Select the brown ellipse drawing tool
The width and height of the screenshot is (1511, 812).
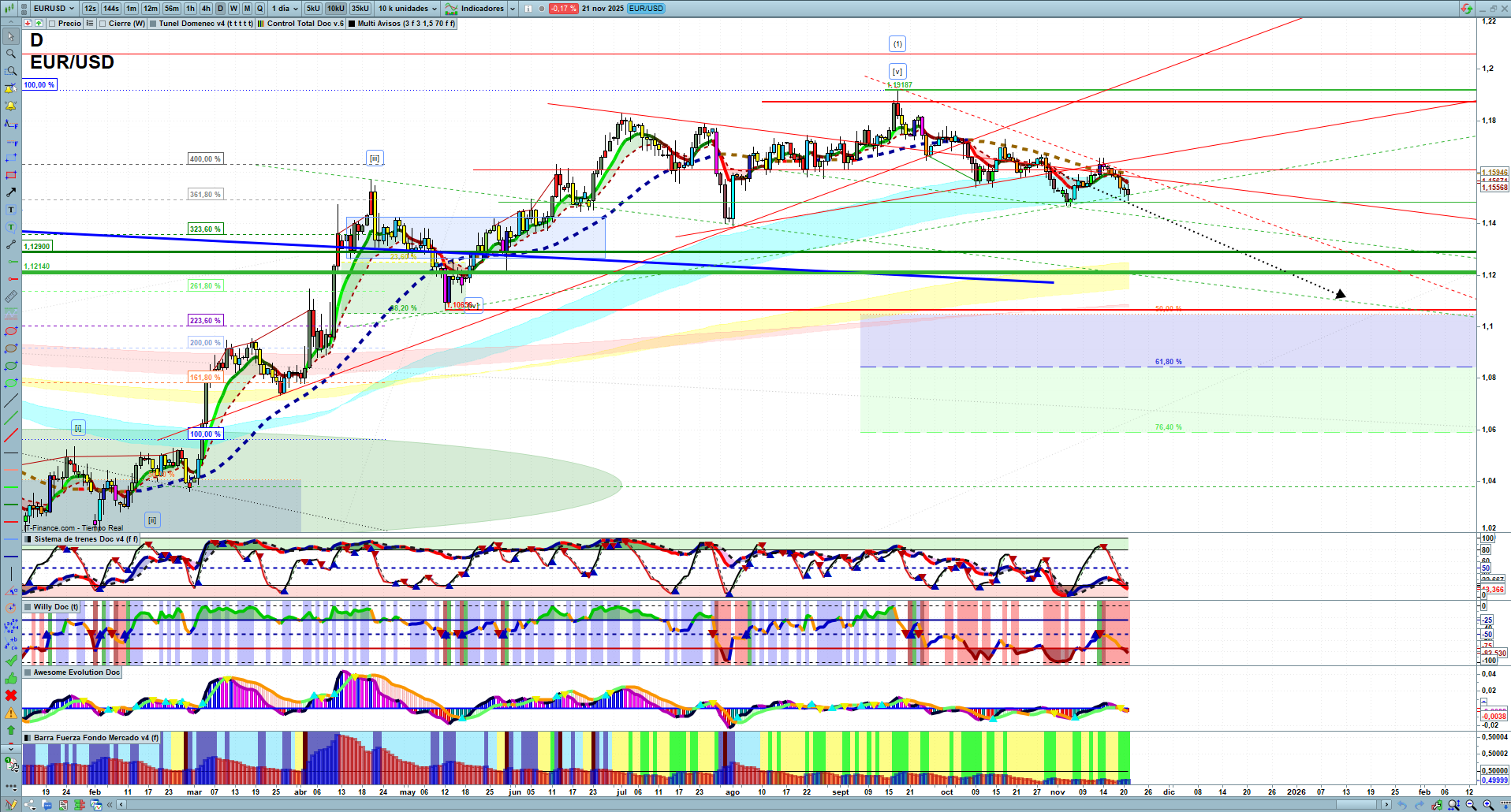click(x=11, y=348)
